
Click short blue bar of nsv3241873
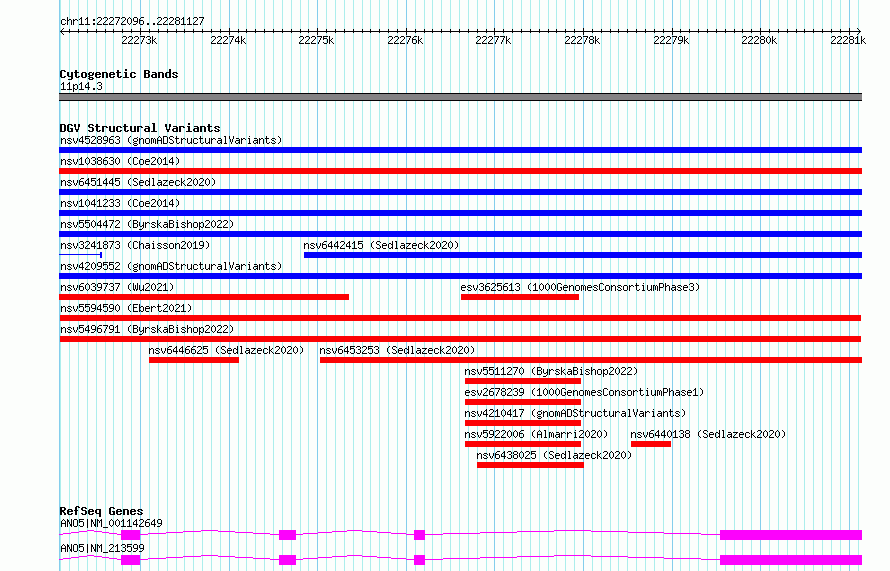(80, 255)
